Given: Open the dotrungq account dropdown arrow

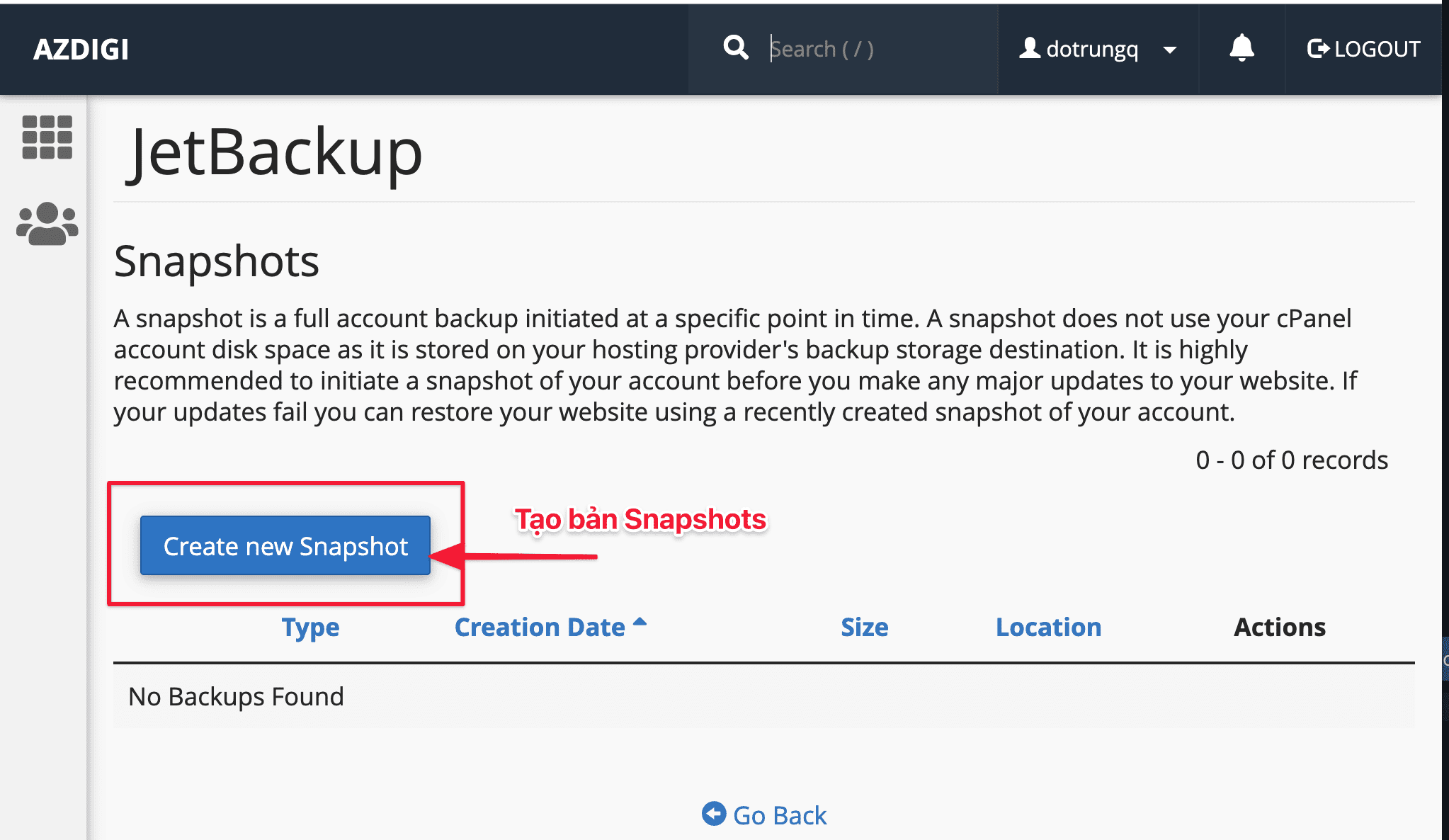Looking at the screenshot, I should pos(1170,50).
